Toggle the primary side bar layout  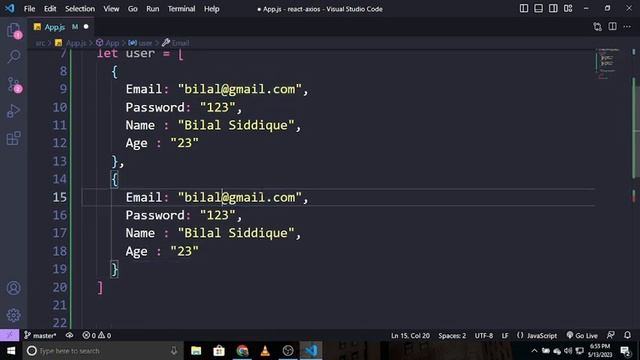[x=524, y=9]
